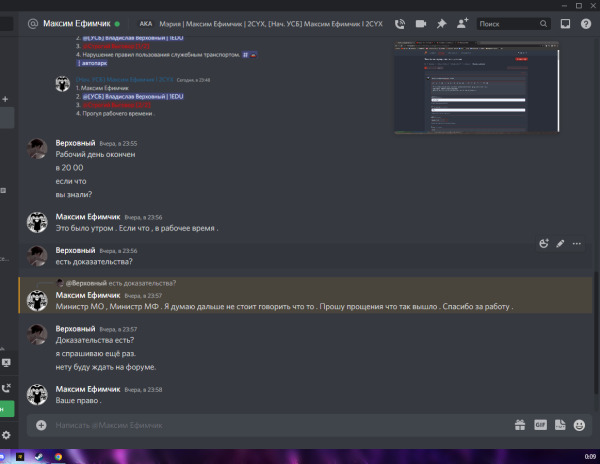Screen dimensions: 600x464
Task: Click the Написать message input field
Action: point(281,425)
